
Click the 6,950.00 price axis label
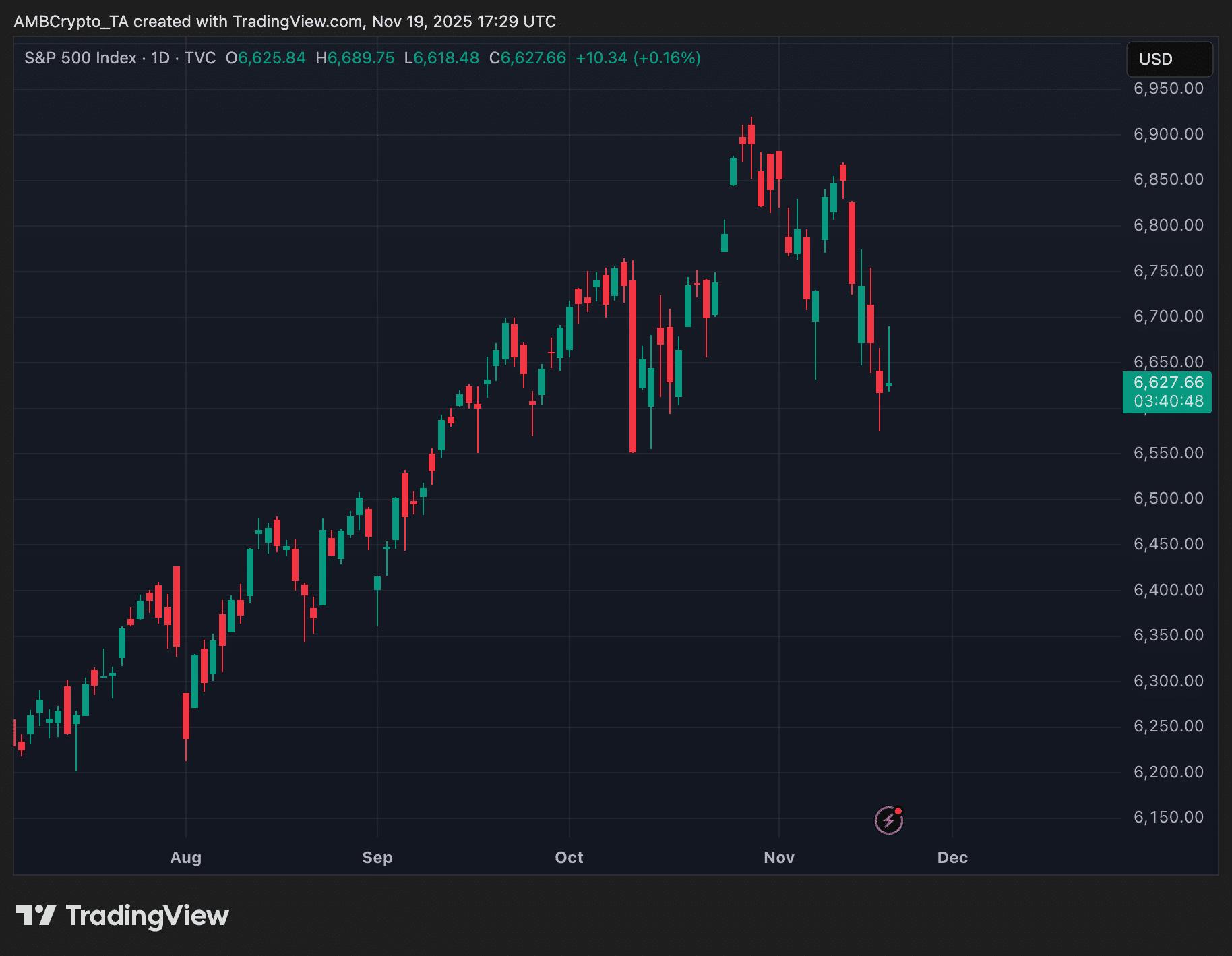coord(1168,88)
